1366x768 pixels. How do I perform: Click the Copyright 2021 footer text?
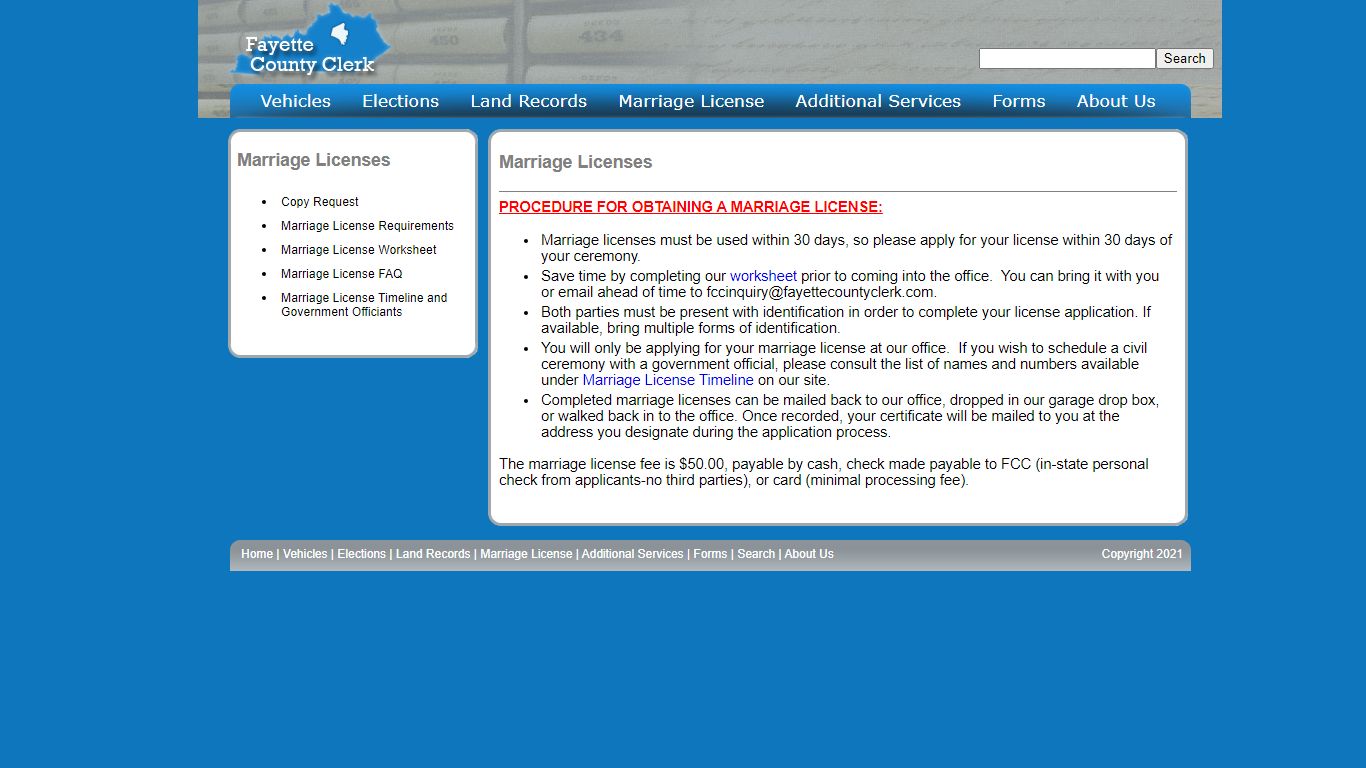click(x=1142, y=554)
